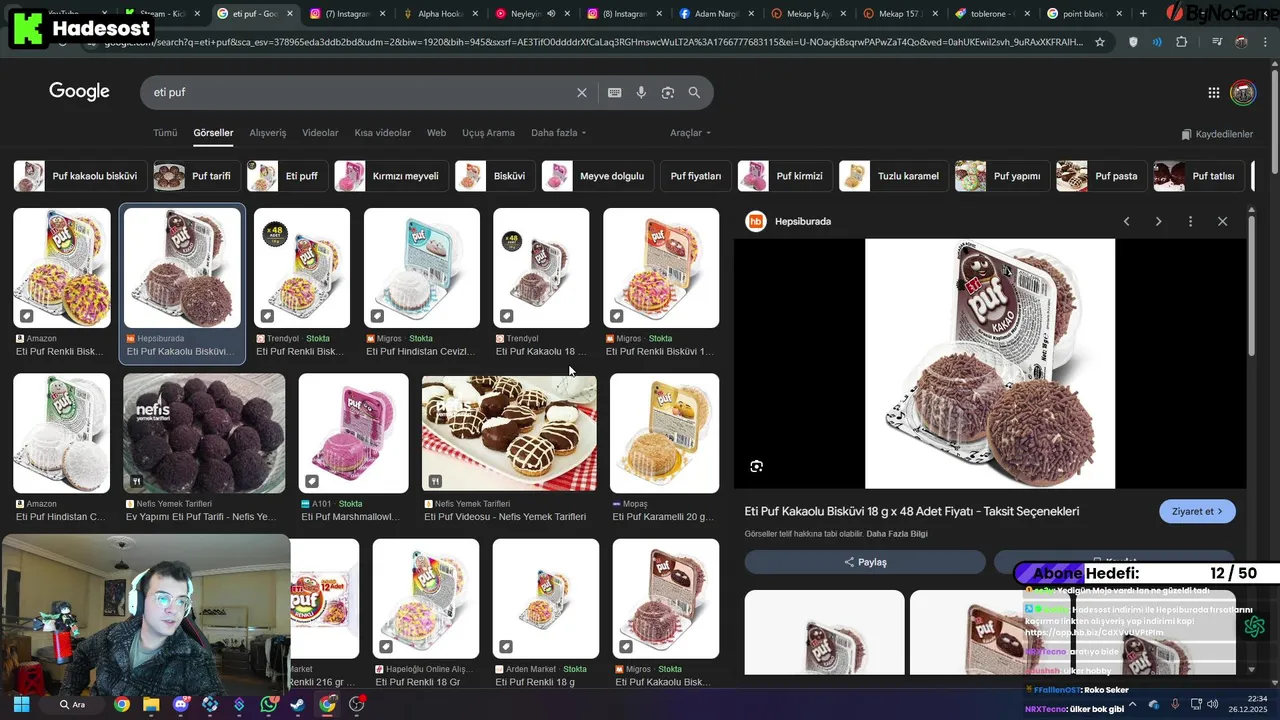
Task: Select the 'Puf tarifi' filter chip
Action: click(196, 176)
